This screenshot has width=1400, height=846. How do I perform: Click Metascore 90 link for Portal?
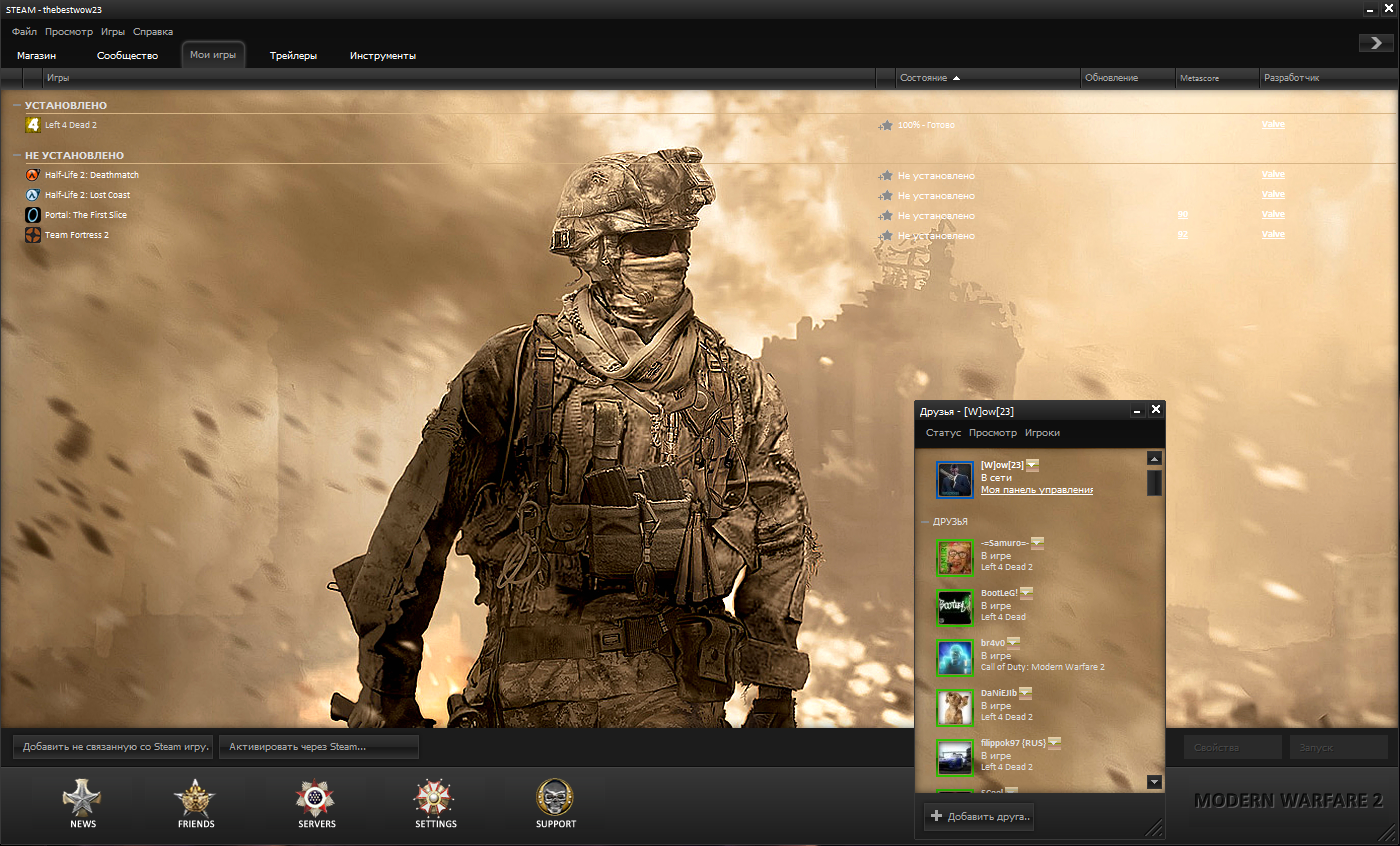click(x=1183, y=215)
